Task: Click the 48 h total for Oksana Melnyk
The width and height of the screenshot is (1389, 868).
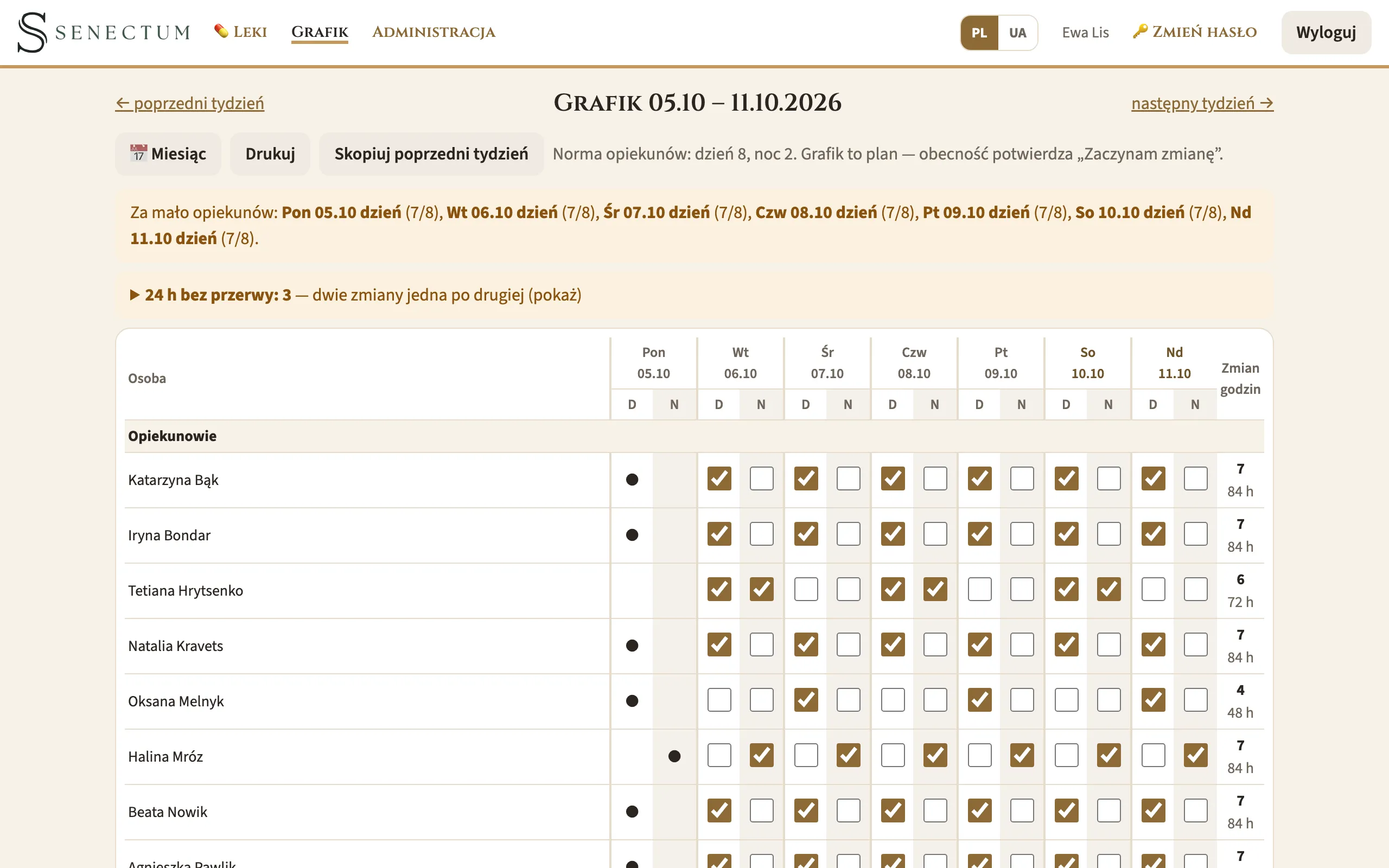Action: click(x=1240, y=713)
